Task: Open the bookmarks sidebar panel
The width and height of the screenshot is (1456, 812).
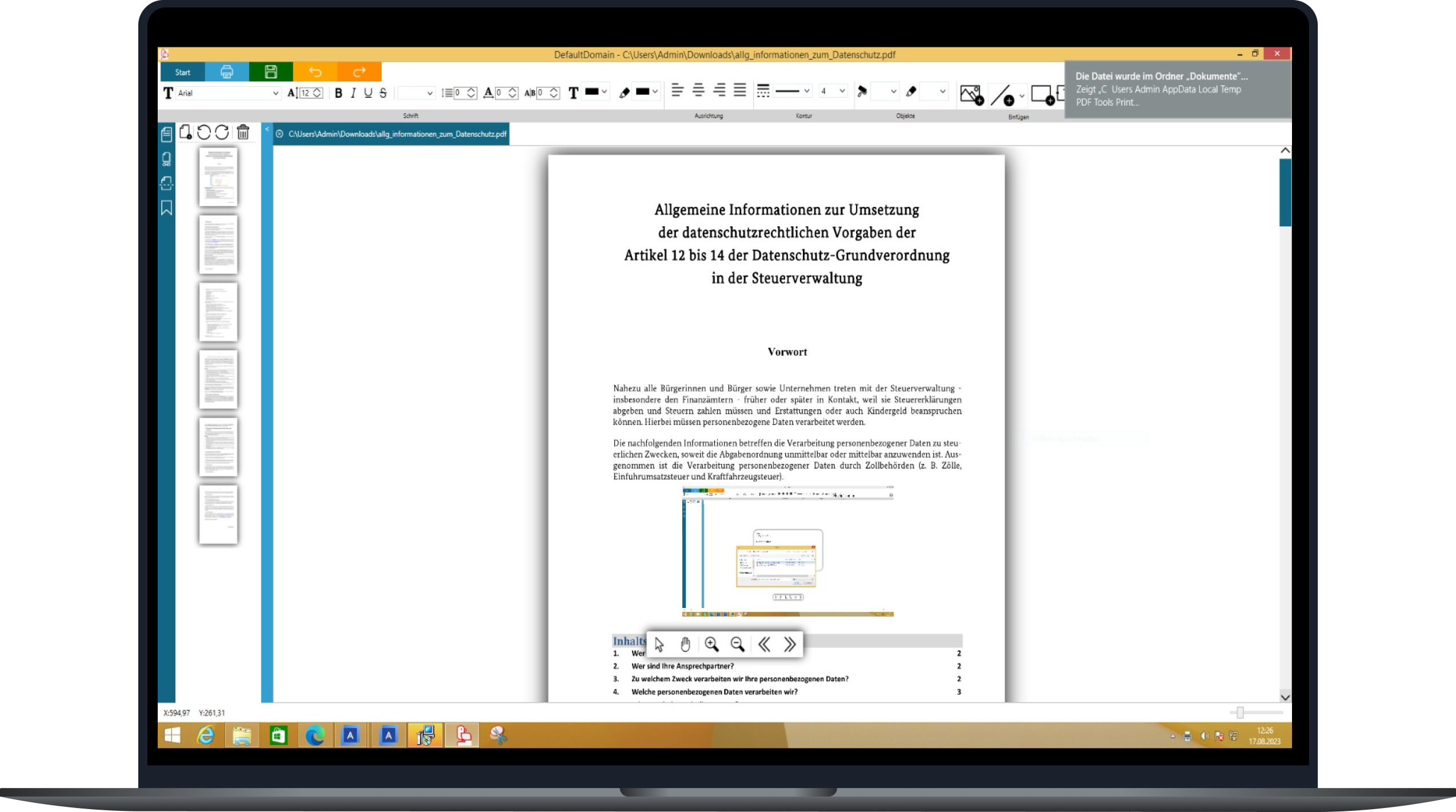Action: tap(166, 208)
